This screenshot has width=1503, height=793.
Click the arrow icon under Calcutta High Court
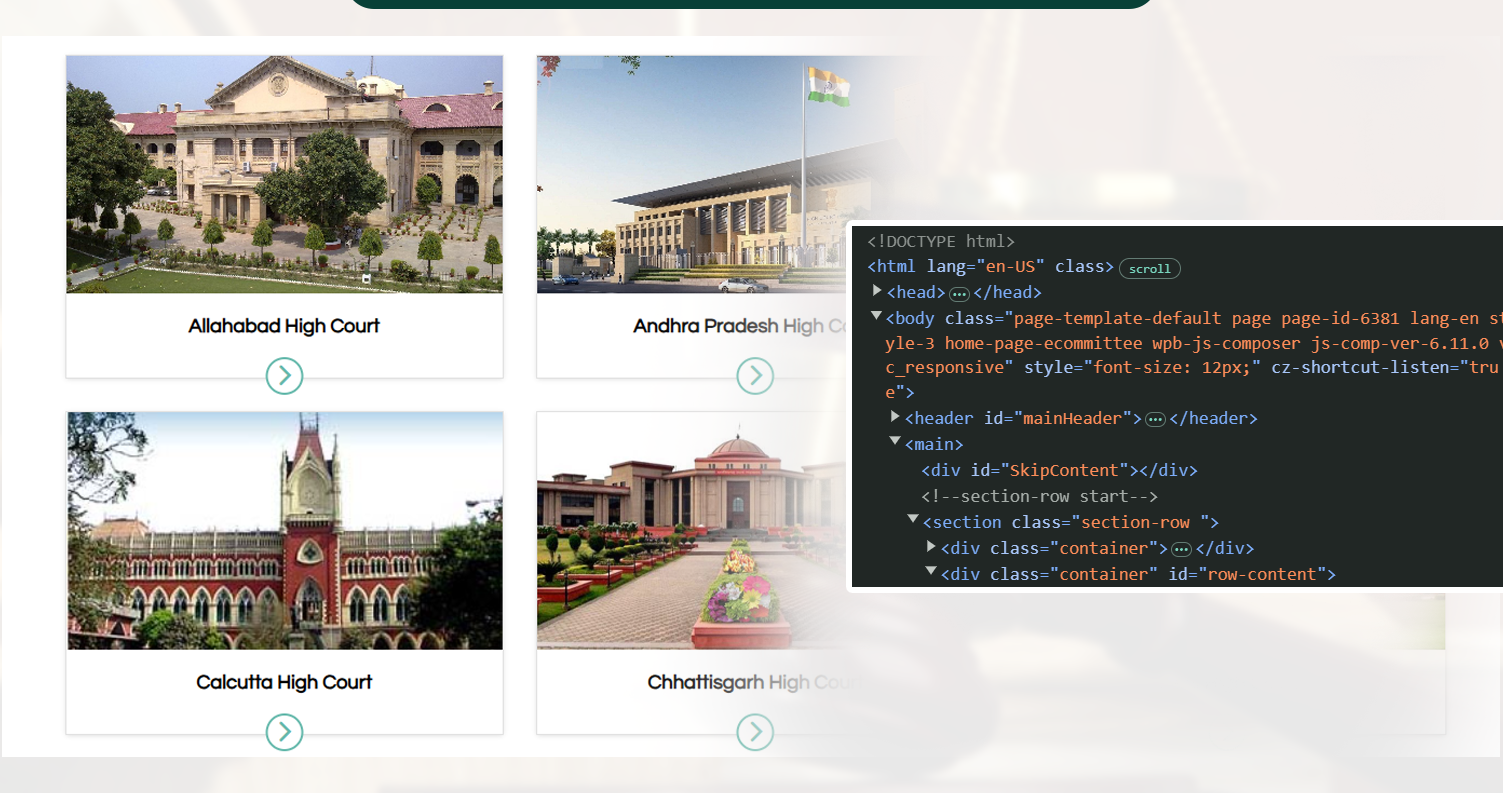click(x=284, y=732)
